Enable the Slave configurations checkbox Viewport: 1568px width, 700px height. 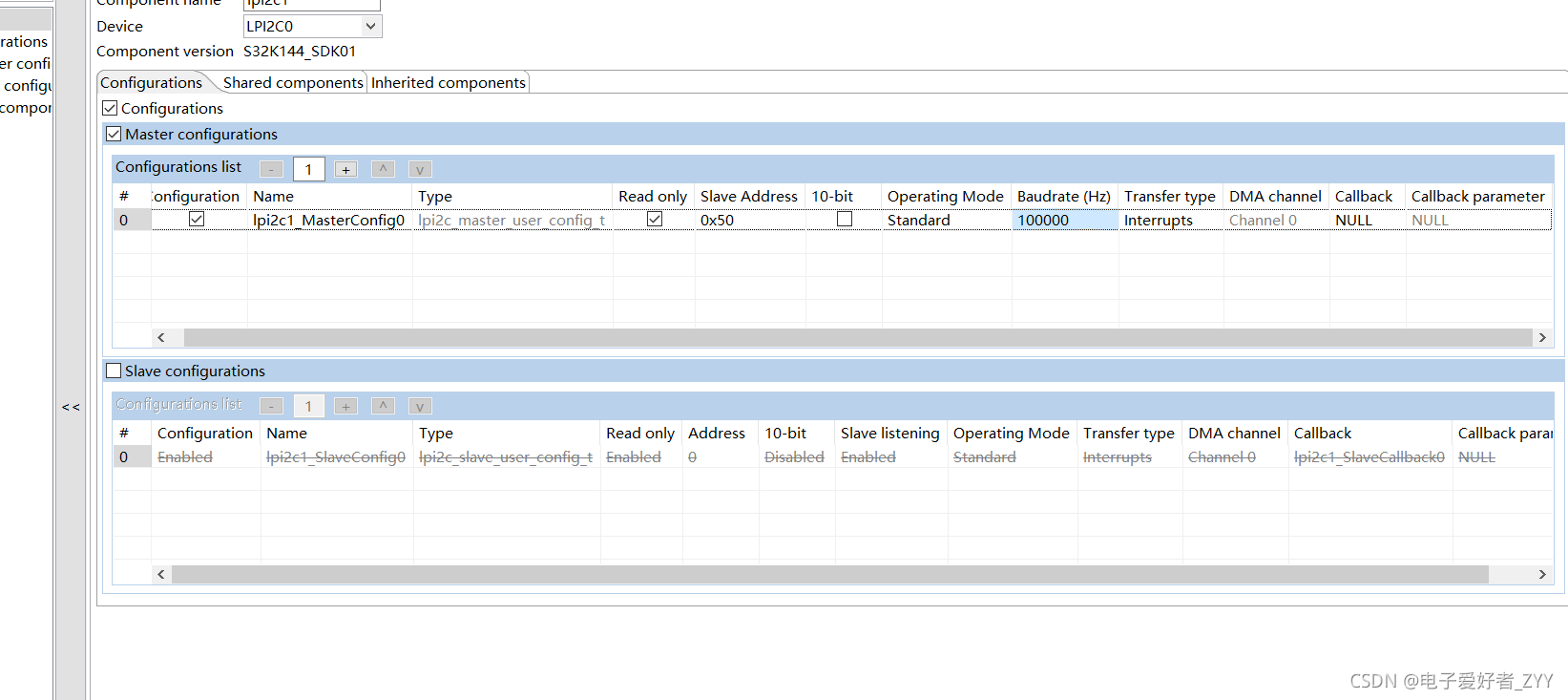(x=114, y=371)
